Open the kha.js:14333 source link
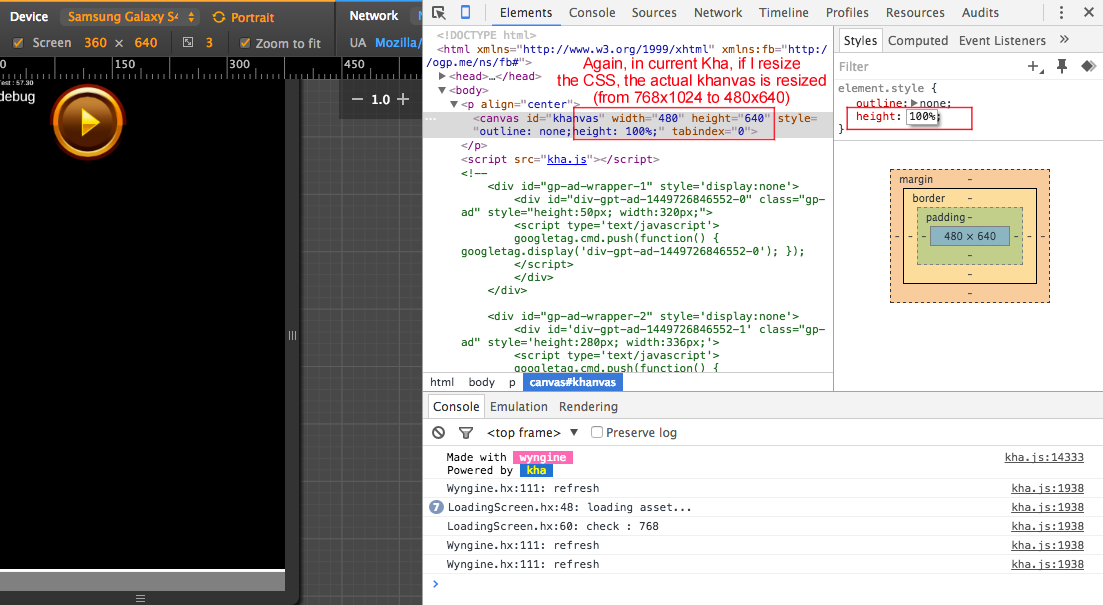This screenshot has height=605, width=1103. [1044, 457]
